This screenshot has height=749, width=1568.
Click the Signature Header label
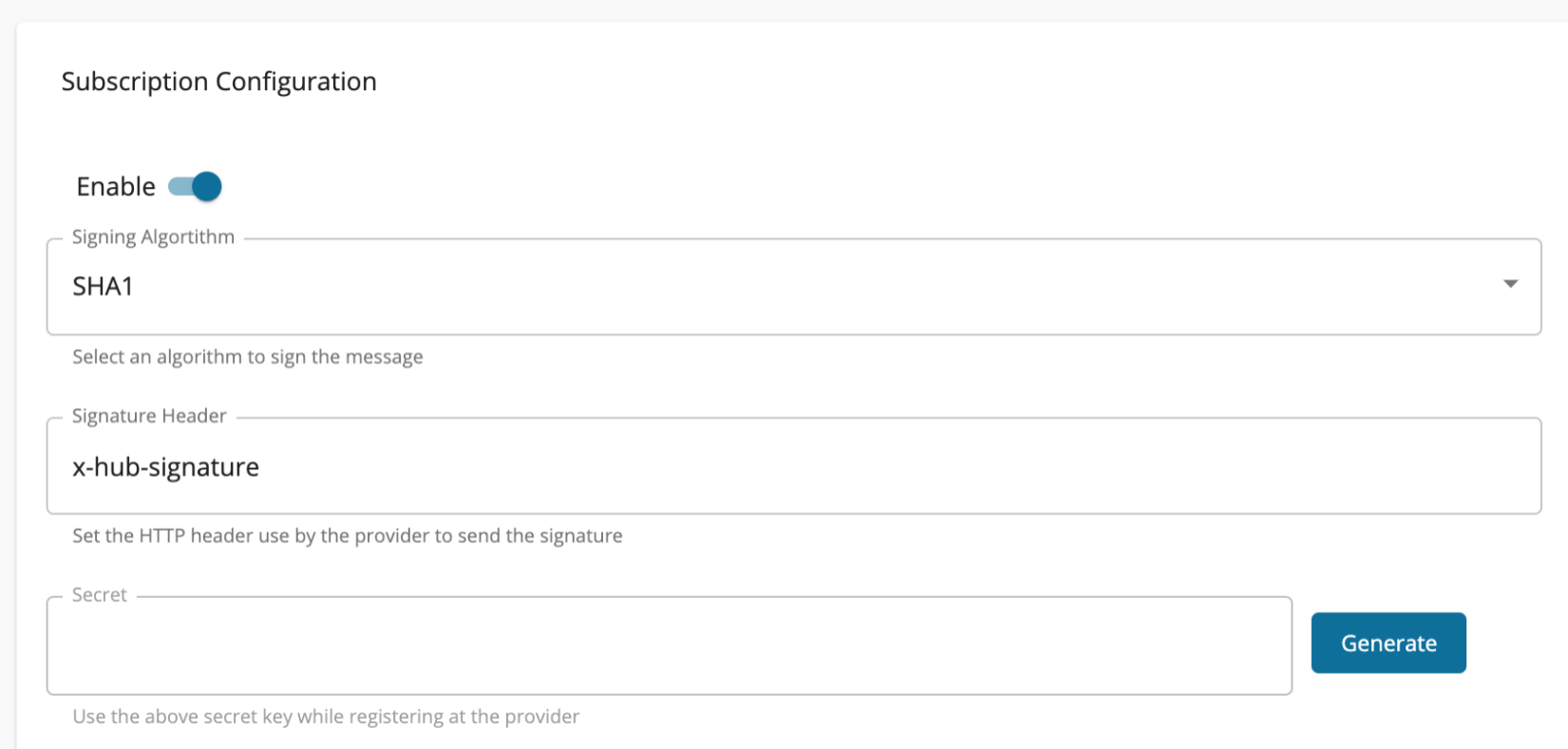pyautogui.click(x=148, y=416)
